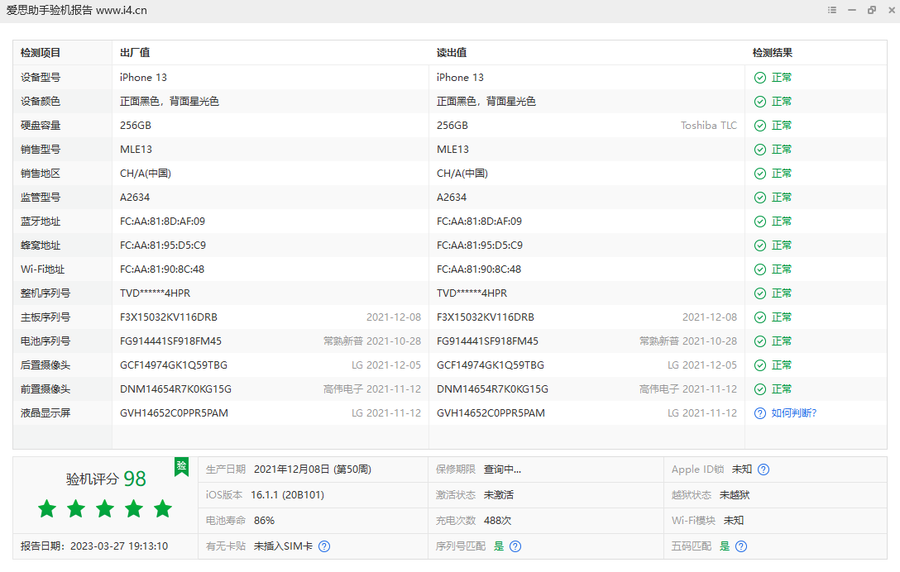Click the checkmark icon for 设备型号
900x572 pixels.
760,77
